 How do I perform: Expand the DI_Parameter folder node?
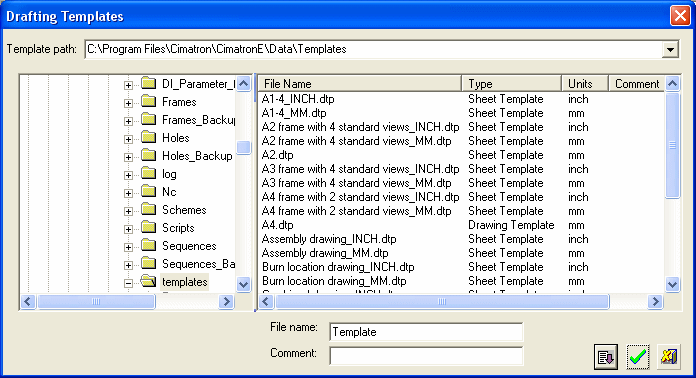click(128, 85)
